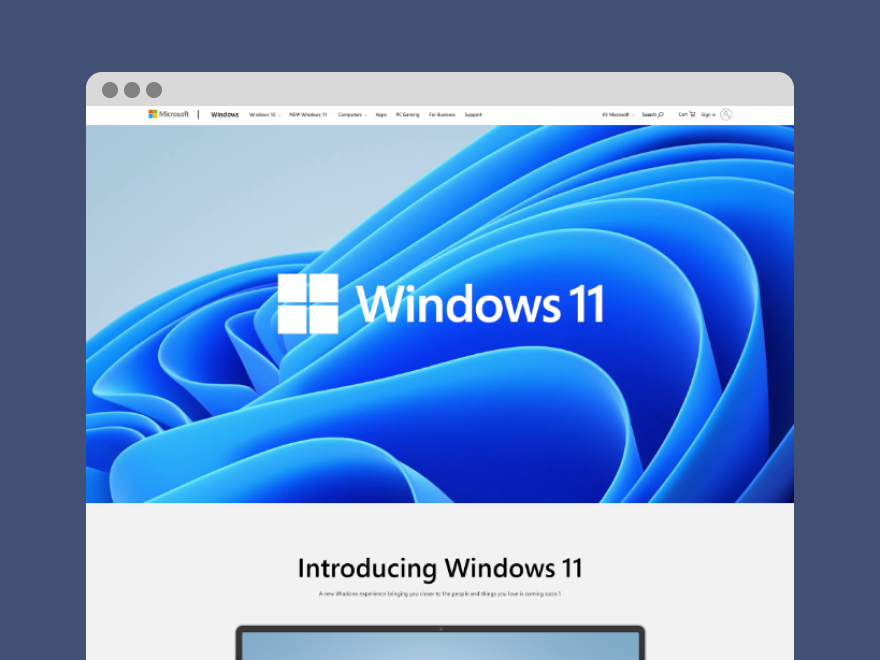Screen dimensions: 880x660
Task: Click the Apps navigation item
Action: (380, 114)
